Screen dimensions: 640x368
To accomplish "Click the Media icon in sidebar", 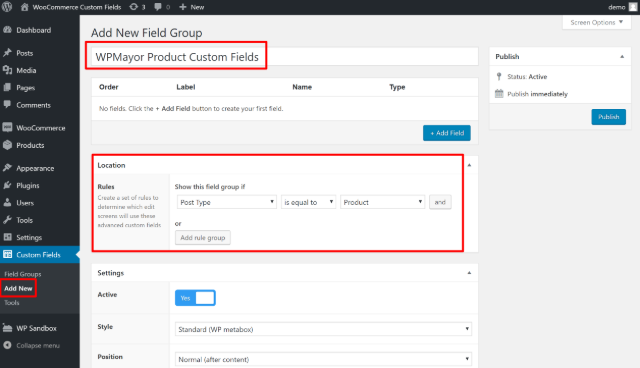I will pyautogui.click(x=7, y=70).
